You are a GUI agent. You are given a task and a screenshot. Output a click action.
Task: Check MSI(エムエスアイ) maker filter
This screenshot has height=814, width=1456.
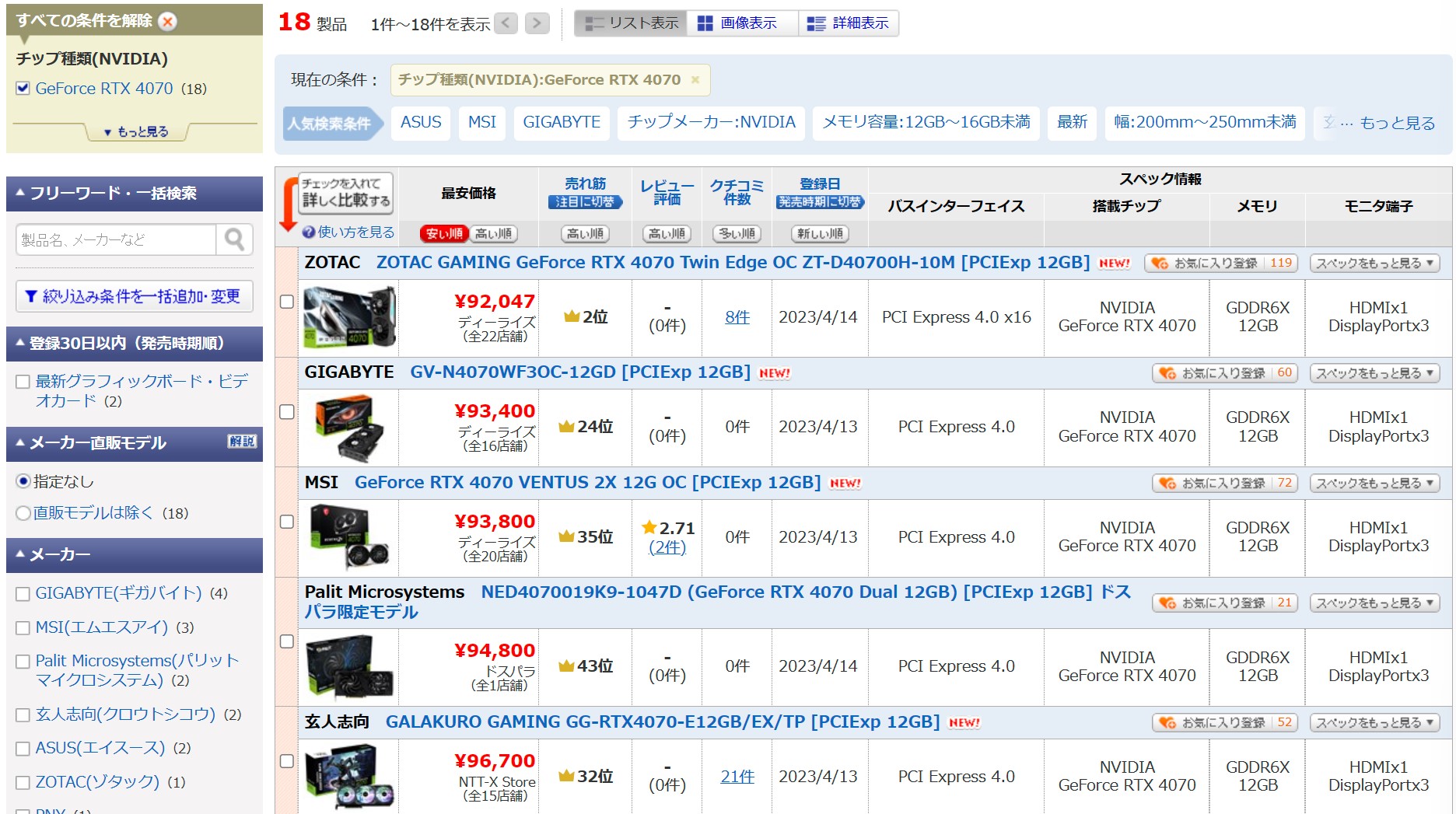[23, 627]
